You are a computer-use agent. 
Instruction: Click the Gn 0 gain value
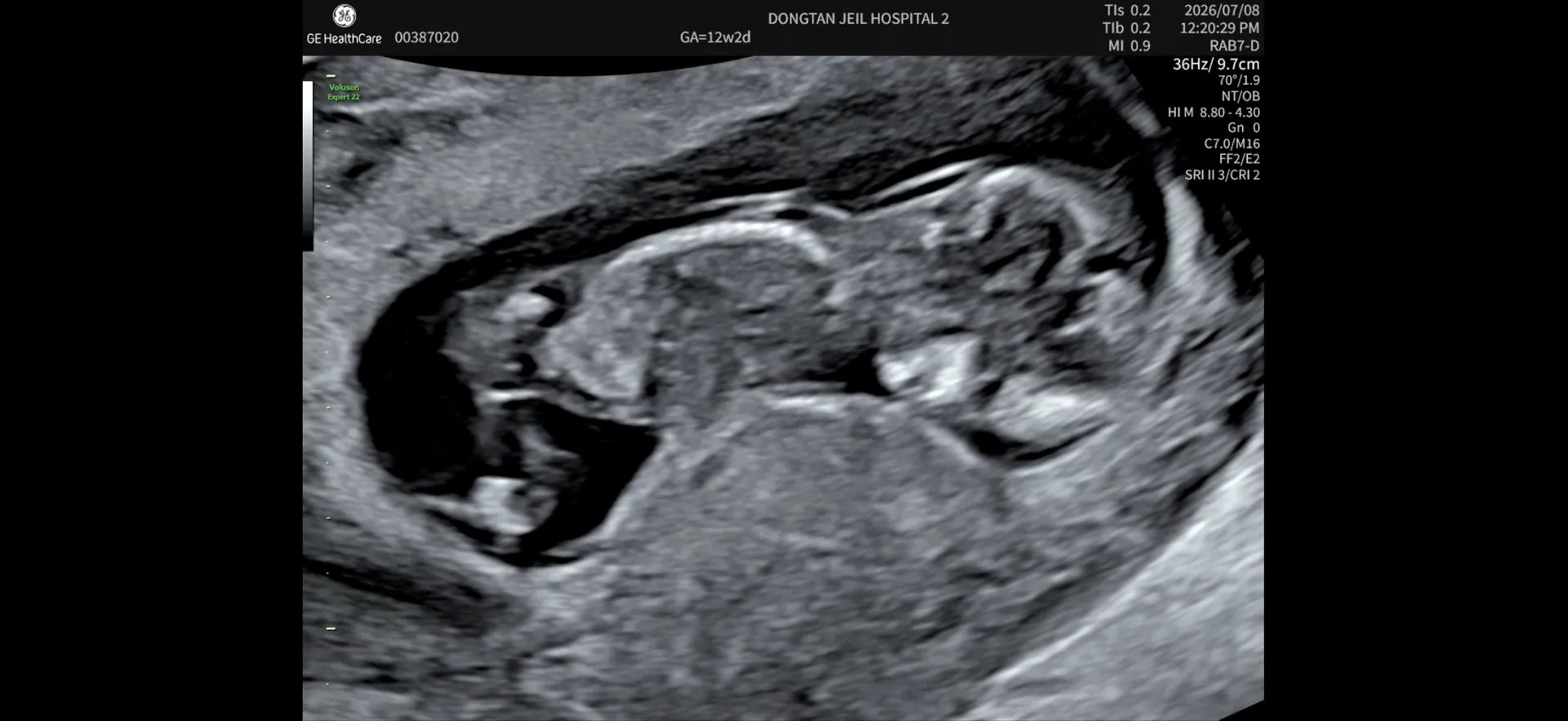click(x=1244, y=128)
